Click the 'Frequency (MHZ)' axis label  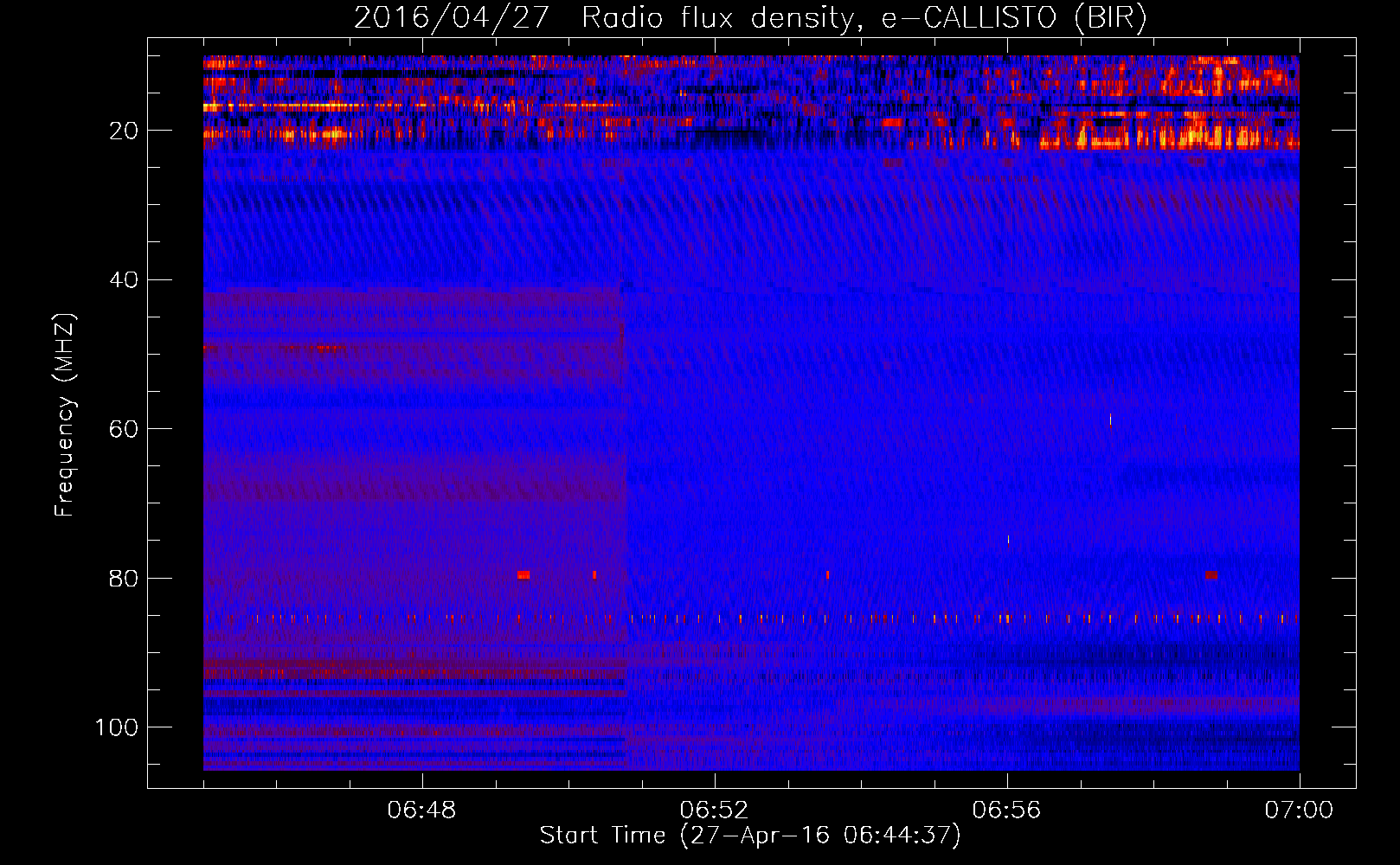[x=65, y=414]
